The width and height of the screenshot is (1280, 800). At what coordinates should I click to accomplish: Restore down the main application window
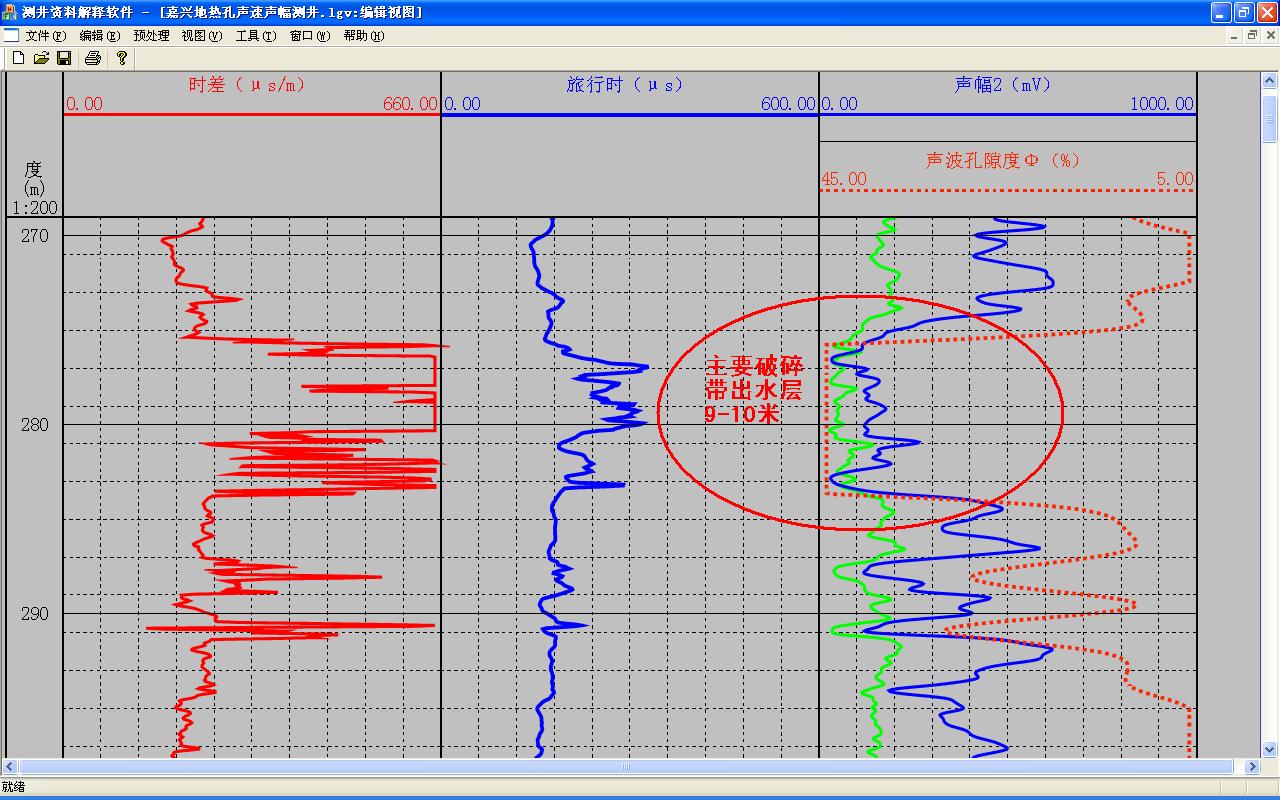click(1243, 12)
